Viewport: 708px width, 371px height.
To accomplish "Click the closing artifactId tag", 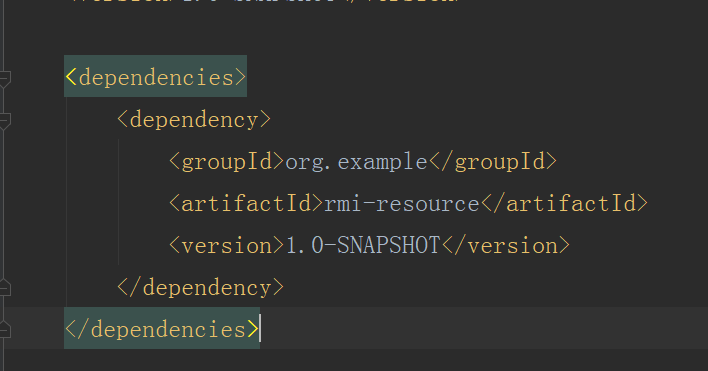I will (x=564, y=203).
